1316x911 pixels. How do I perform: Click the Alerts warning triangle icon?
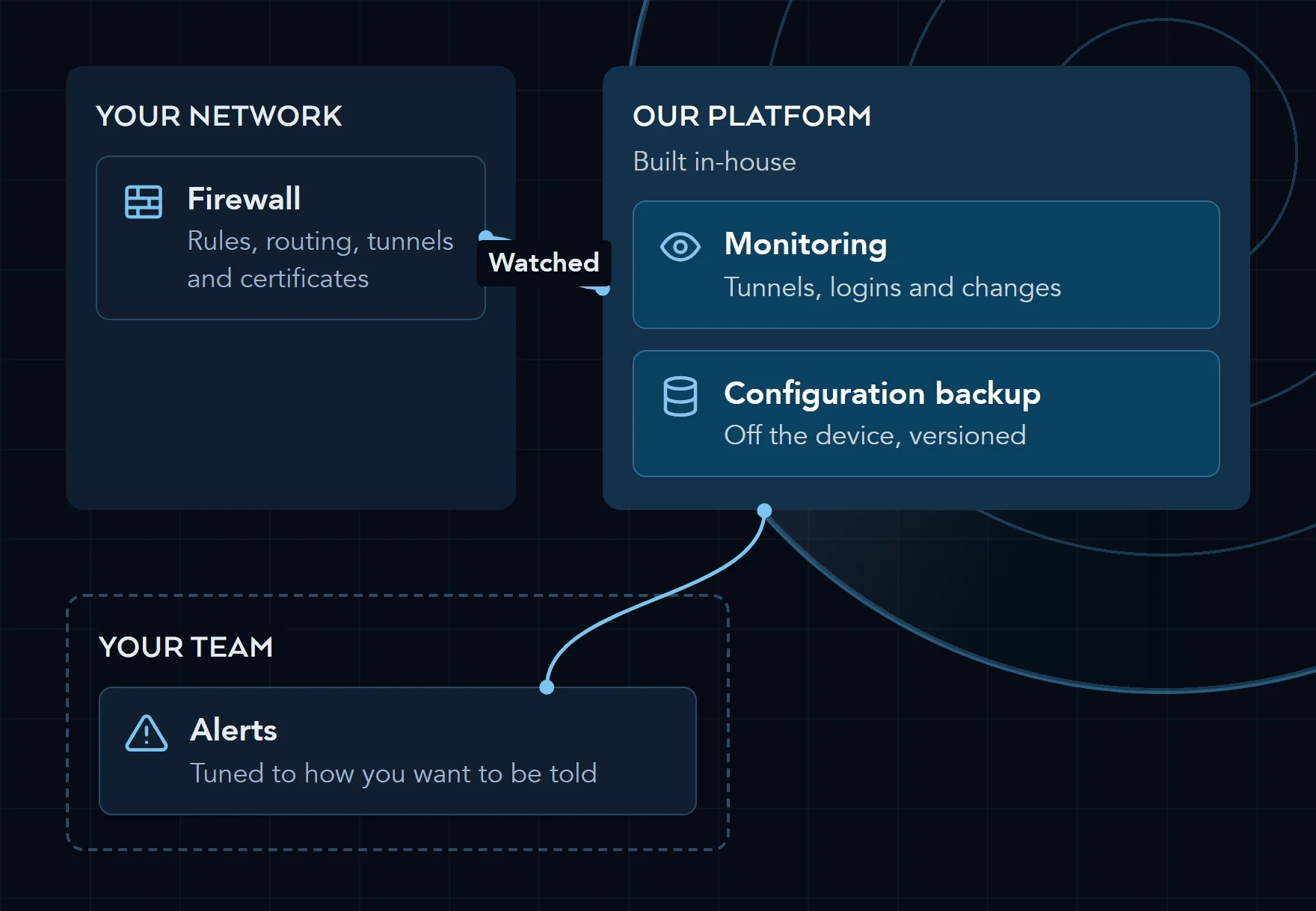(x=147, y=733)
